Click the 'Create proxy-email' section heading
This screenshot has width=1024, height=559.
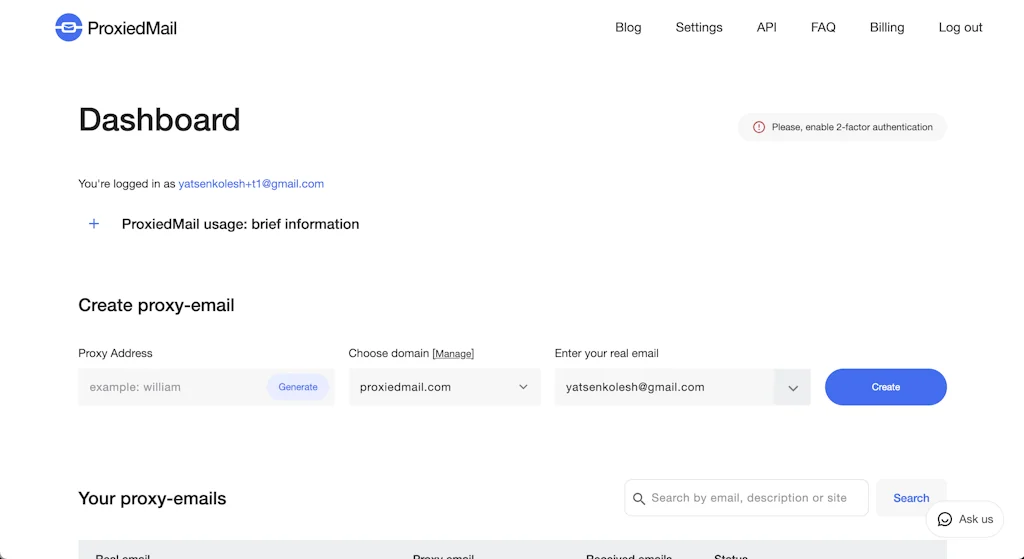point(156,305)
